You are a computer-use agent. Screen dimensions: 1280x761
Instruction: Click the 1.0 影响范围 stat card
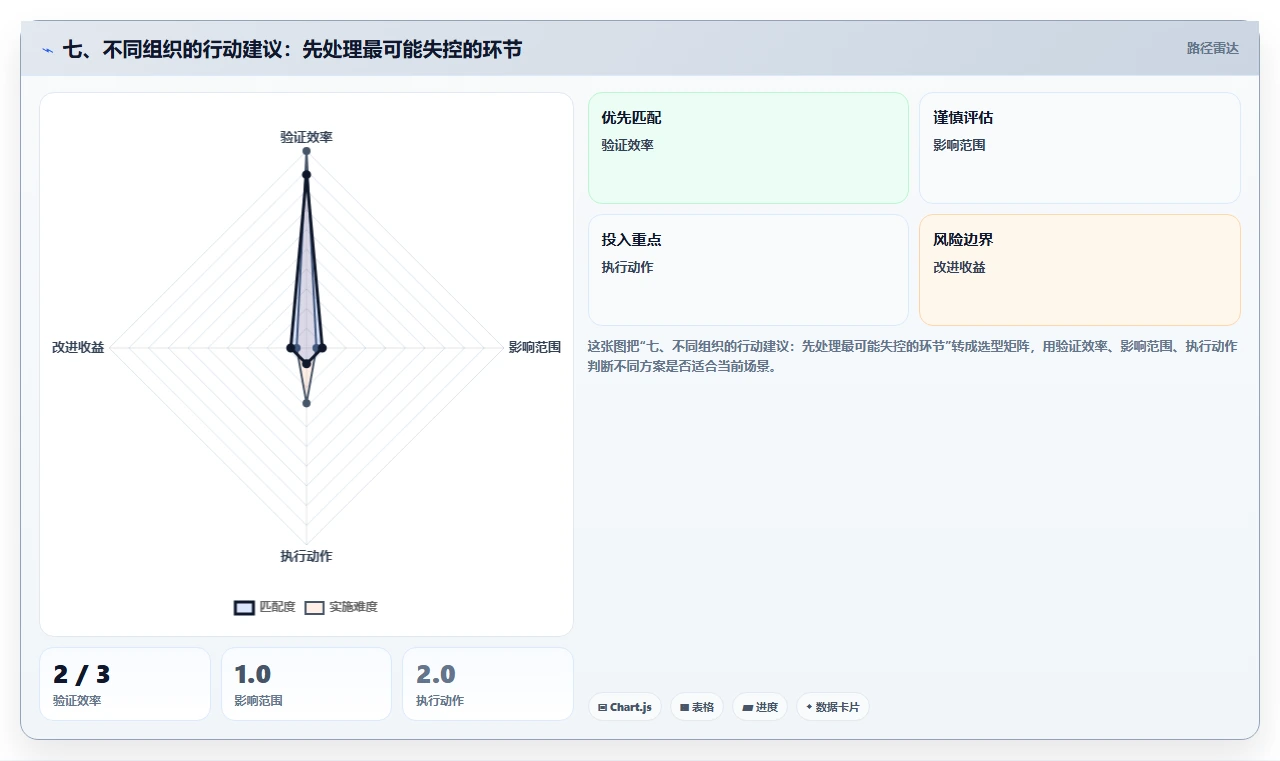306,684
